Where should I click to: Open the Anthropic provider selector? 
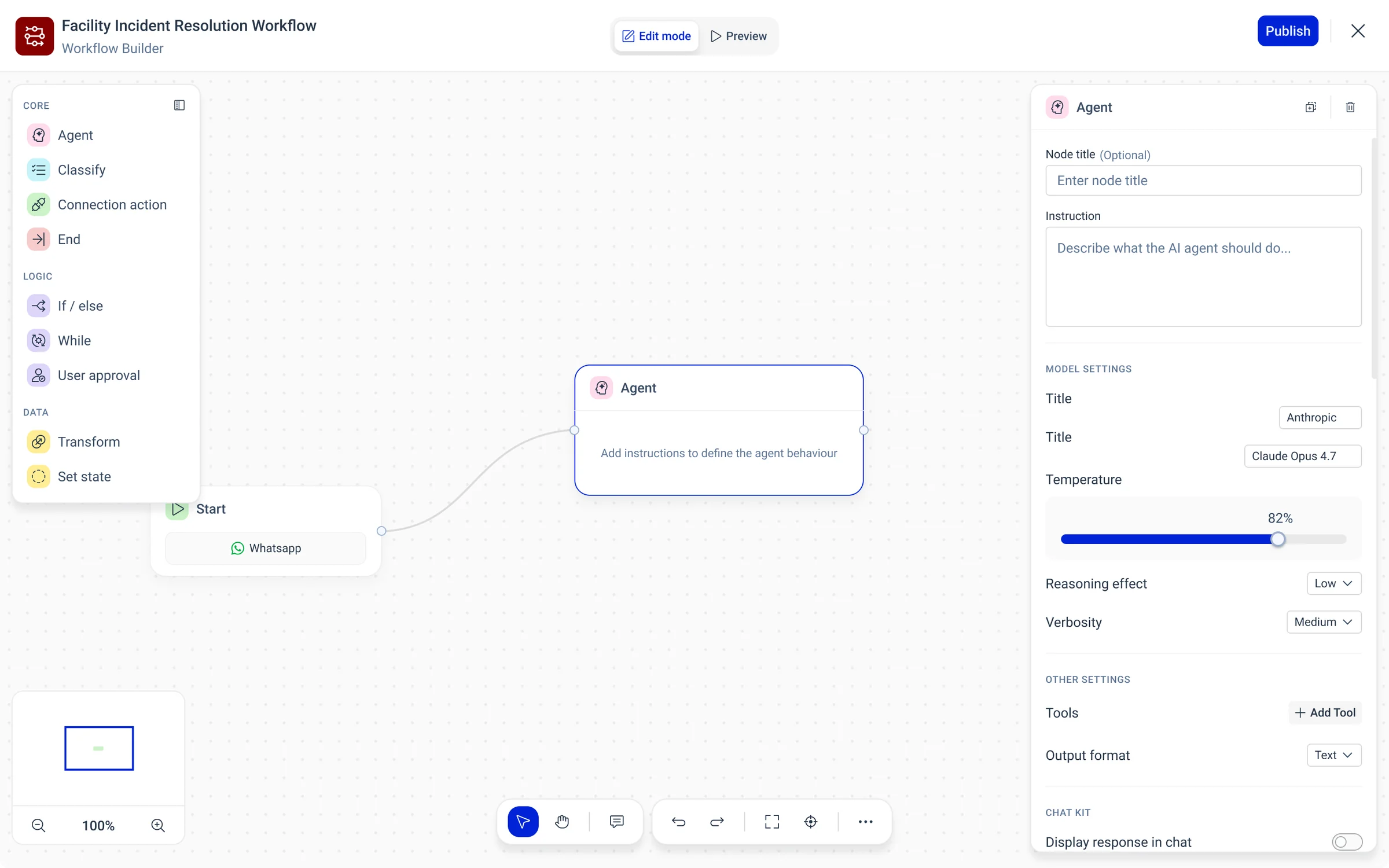[x=1320, y=418]
